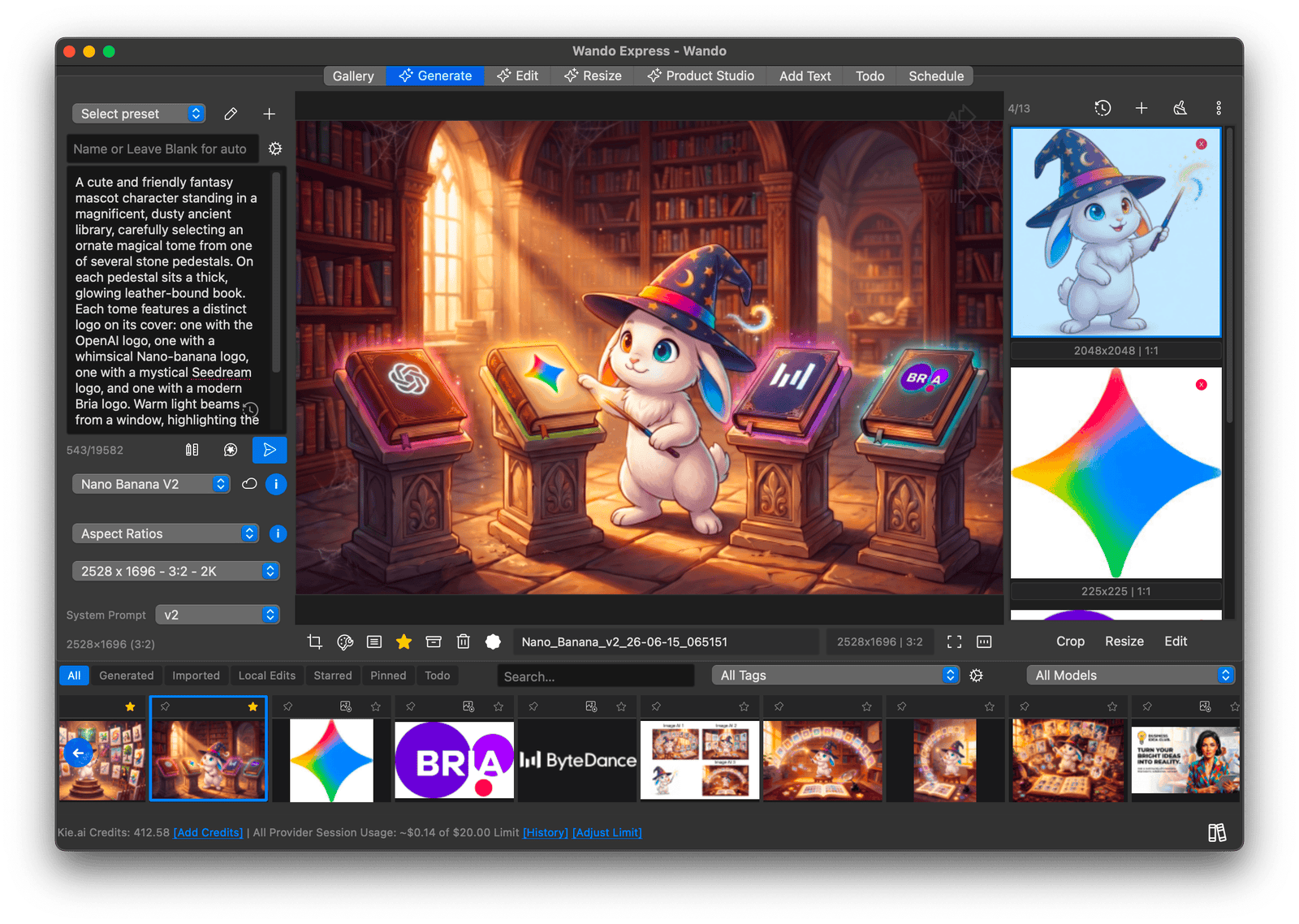Unstar the selected library bunny thumbnail
Screen dimensions: 1299x924
point(253,706)
